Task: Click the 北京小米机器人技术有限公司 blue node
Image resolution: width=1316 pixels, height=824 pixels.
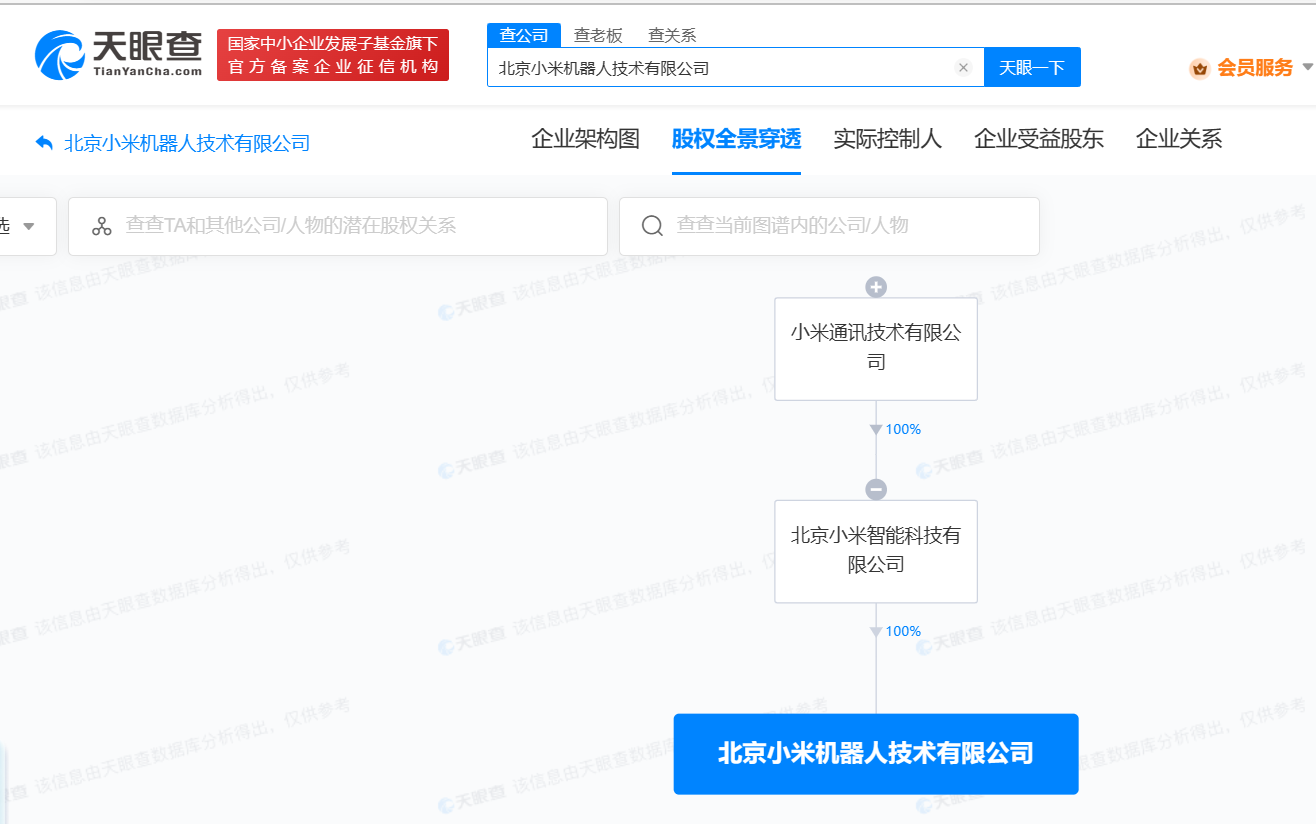Action: pyautogui.click(x=876, y=754)
